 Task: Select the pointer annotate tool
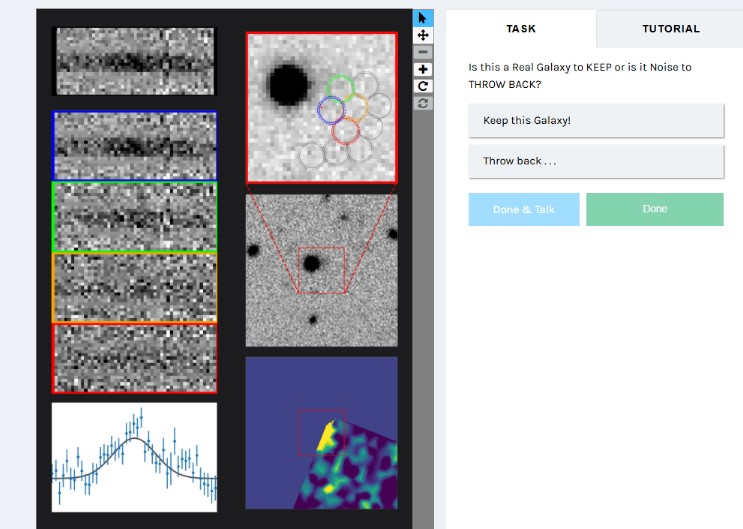coord(423,18)
